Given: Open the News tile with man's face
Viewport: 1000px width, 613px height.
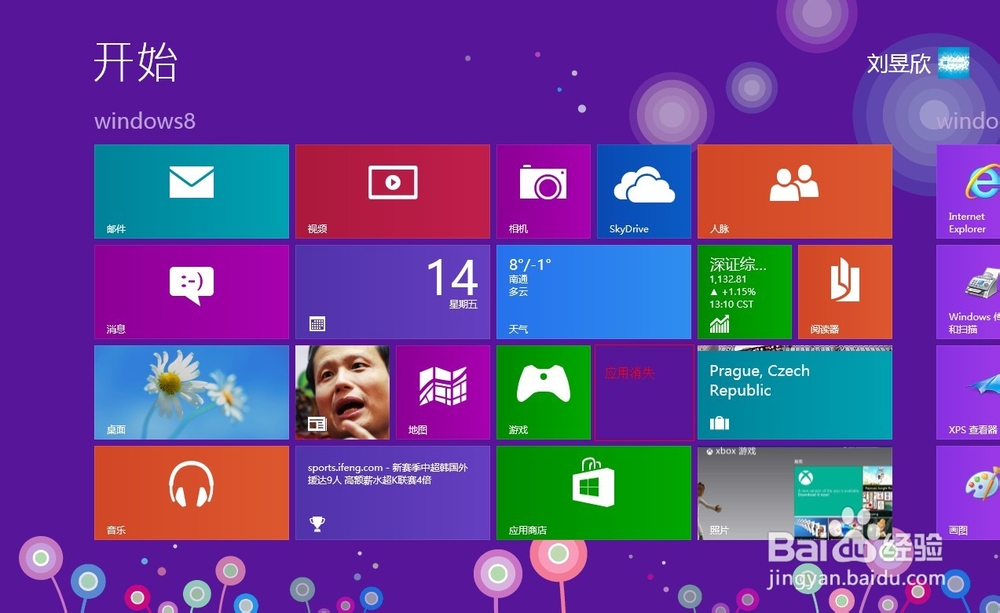Looking at the screenshot, I should (x=342, y=392).
